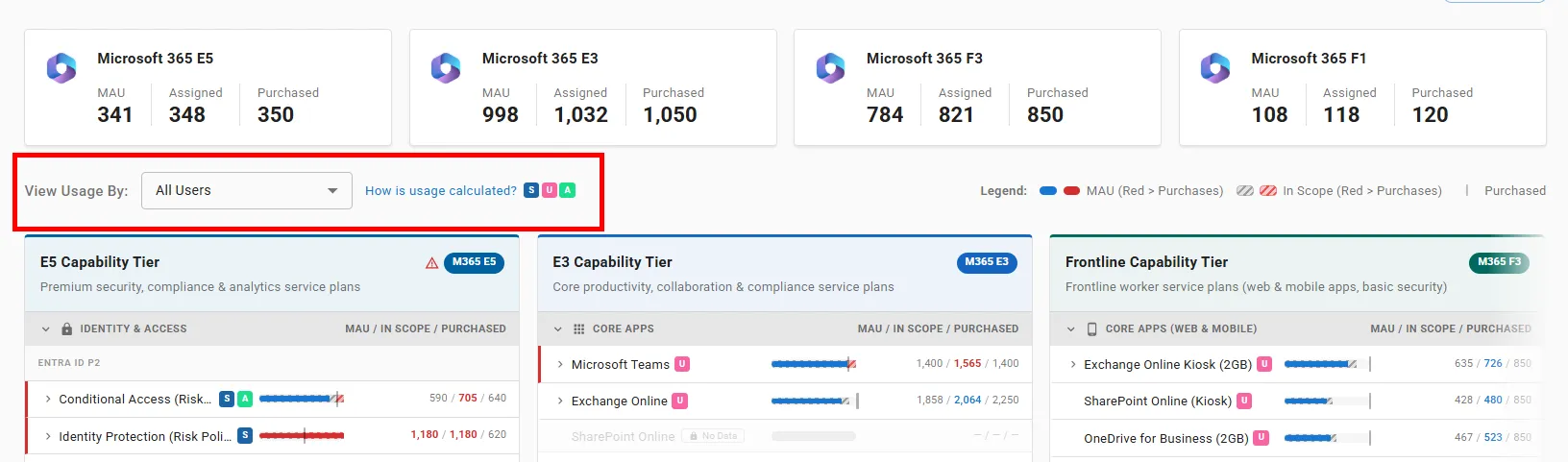Click the S badge next to usage calculated link

coord(531,190)
